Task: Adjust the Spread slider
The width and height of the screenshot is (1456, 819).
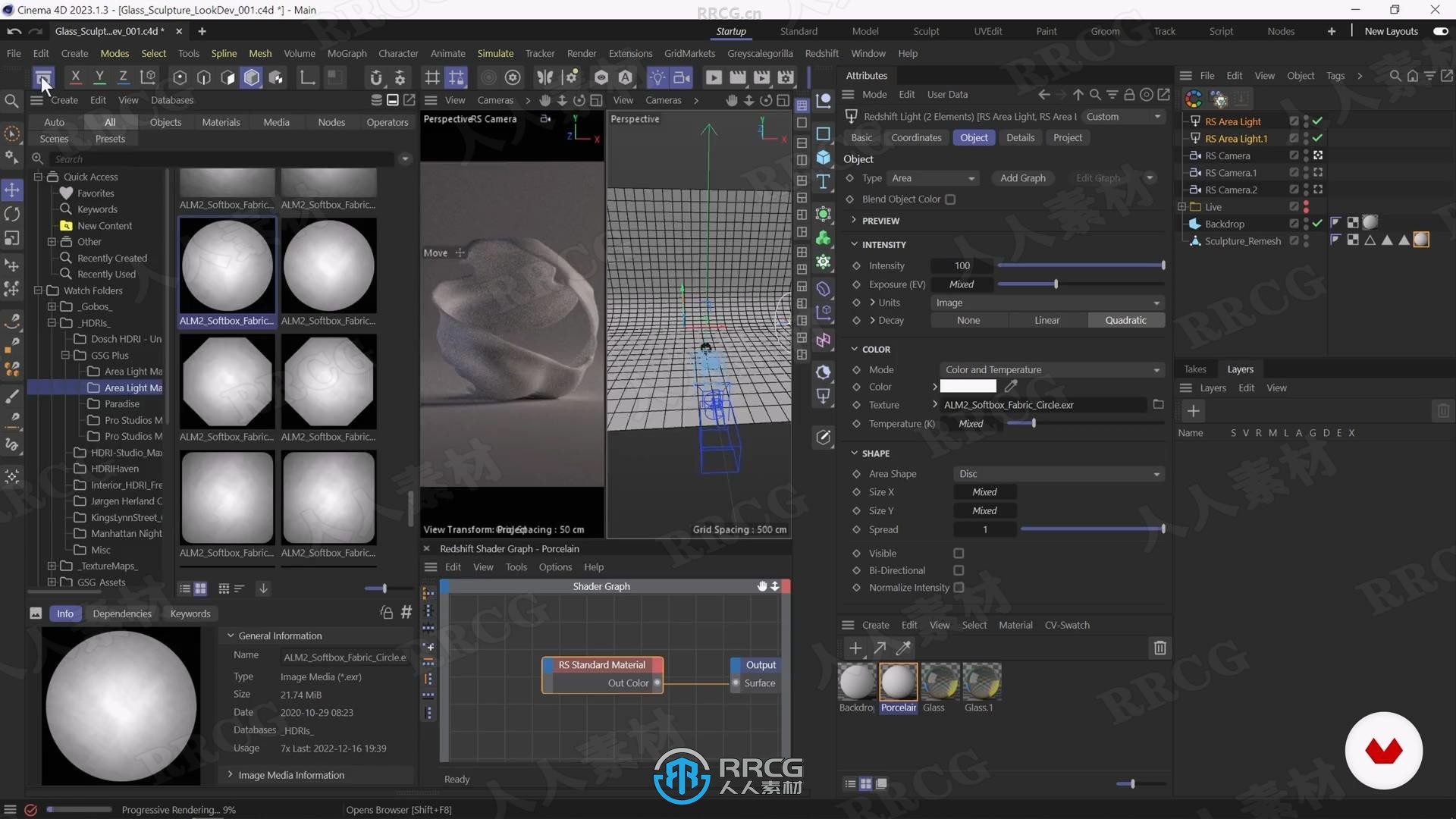Action: 1092,529
